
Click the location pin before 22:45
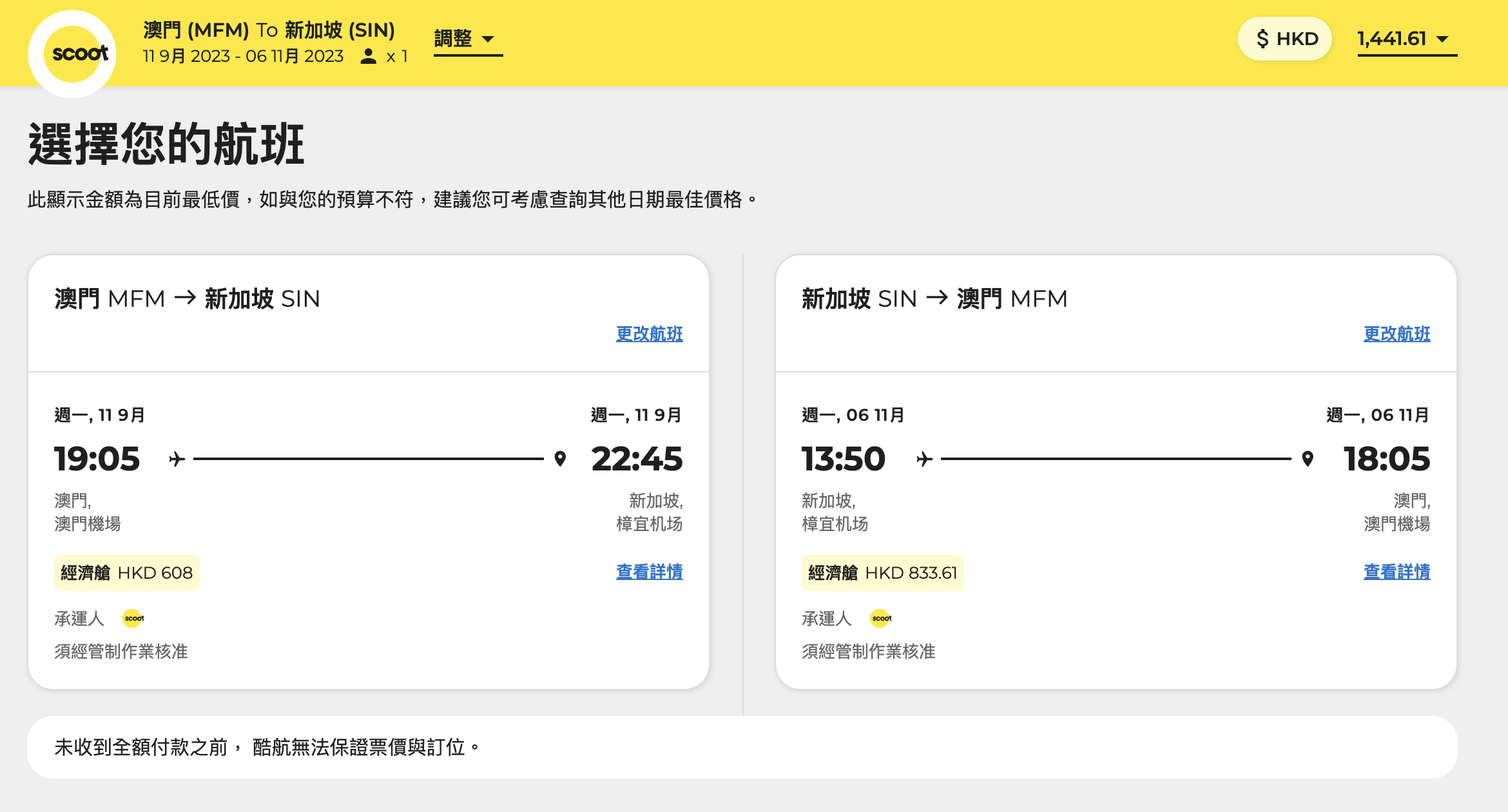point(560,459)
